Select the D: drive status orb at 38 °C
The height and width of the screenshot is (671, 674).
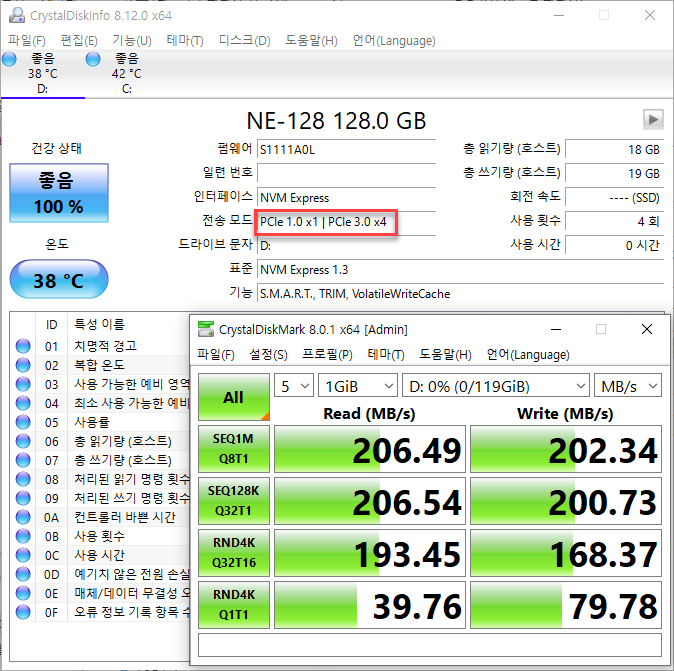click(9, 59)
